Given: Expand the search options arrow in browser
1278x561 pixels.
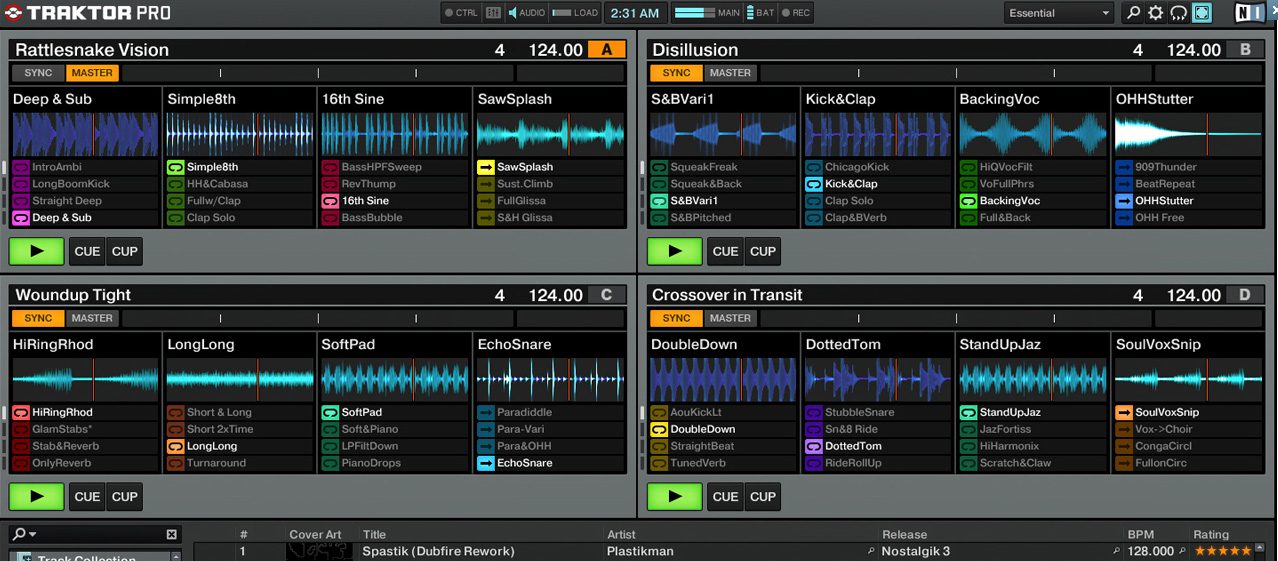Looking at the screenshot, I should tap(32, 535).
